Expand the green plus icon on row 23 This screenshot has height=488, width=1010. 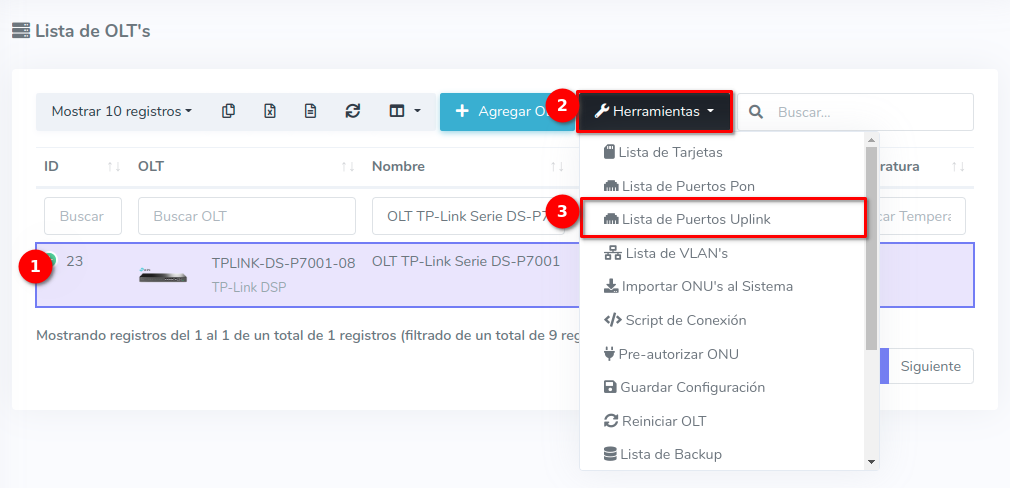click(x=50, y=261)
